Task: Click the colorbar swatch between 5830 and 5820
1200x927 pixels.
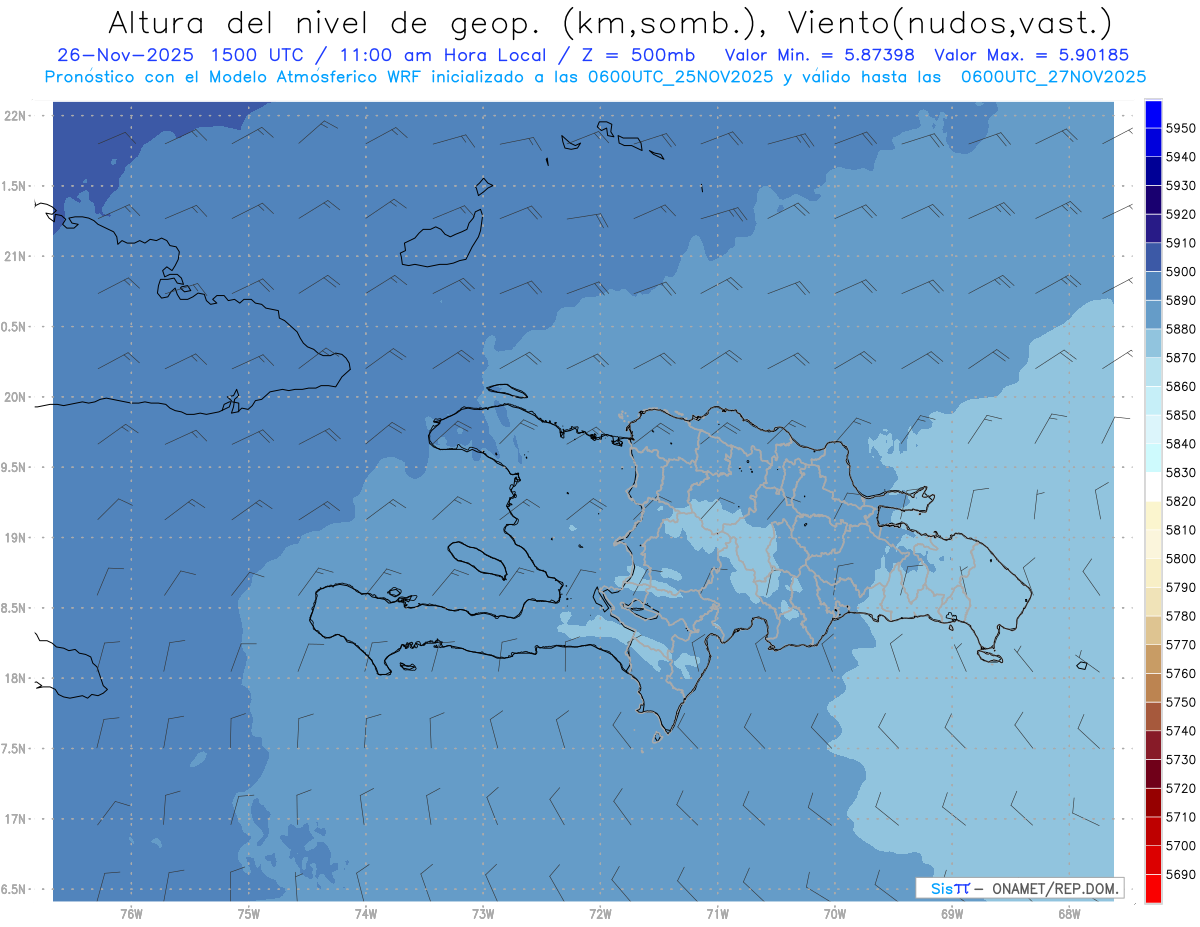Action: click(1153, 487)
